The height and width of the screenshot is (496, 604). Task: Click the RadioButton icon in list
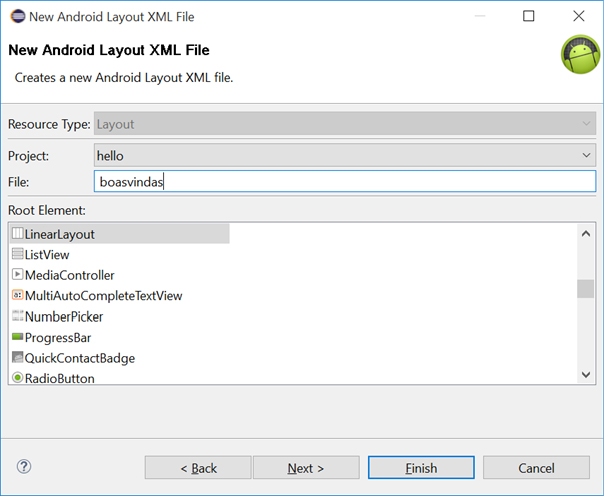(x=17, y=378)
